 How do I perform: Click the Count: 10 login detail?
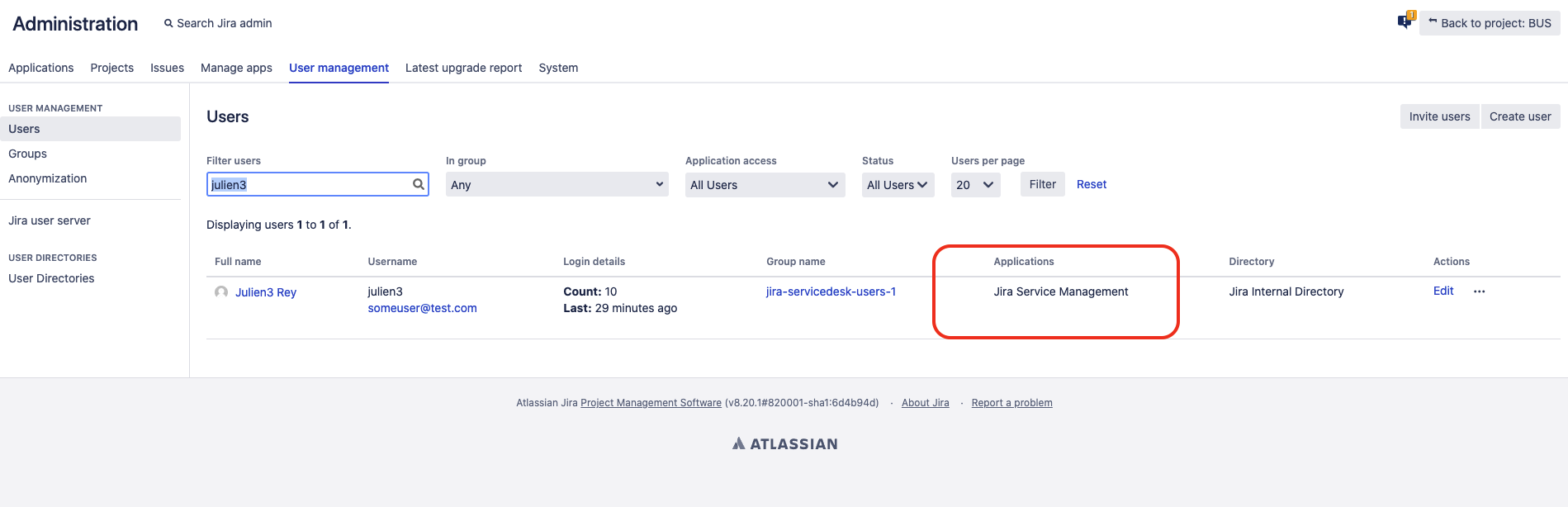[x=590, y=291]
